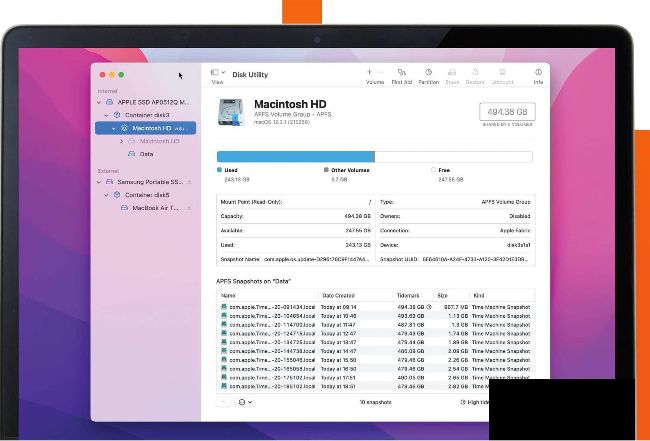Sort snapshots by Date Created column
This screenshot has height=441, width=650.
(x=340, y=295)
